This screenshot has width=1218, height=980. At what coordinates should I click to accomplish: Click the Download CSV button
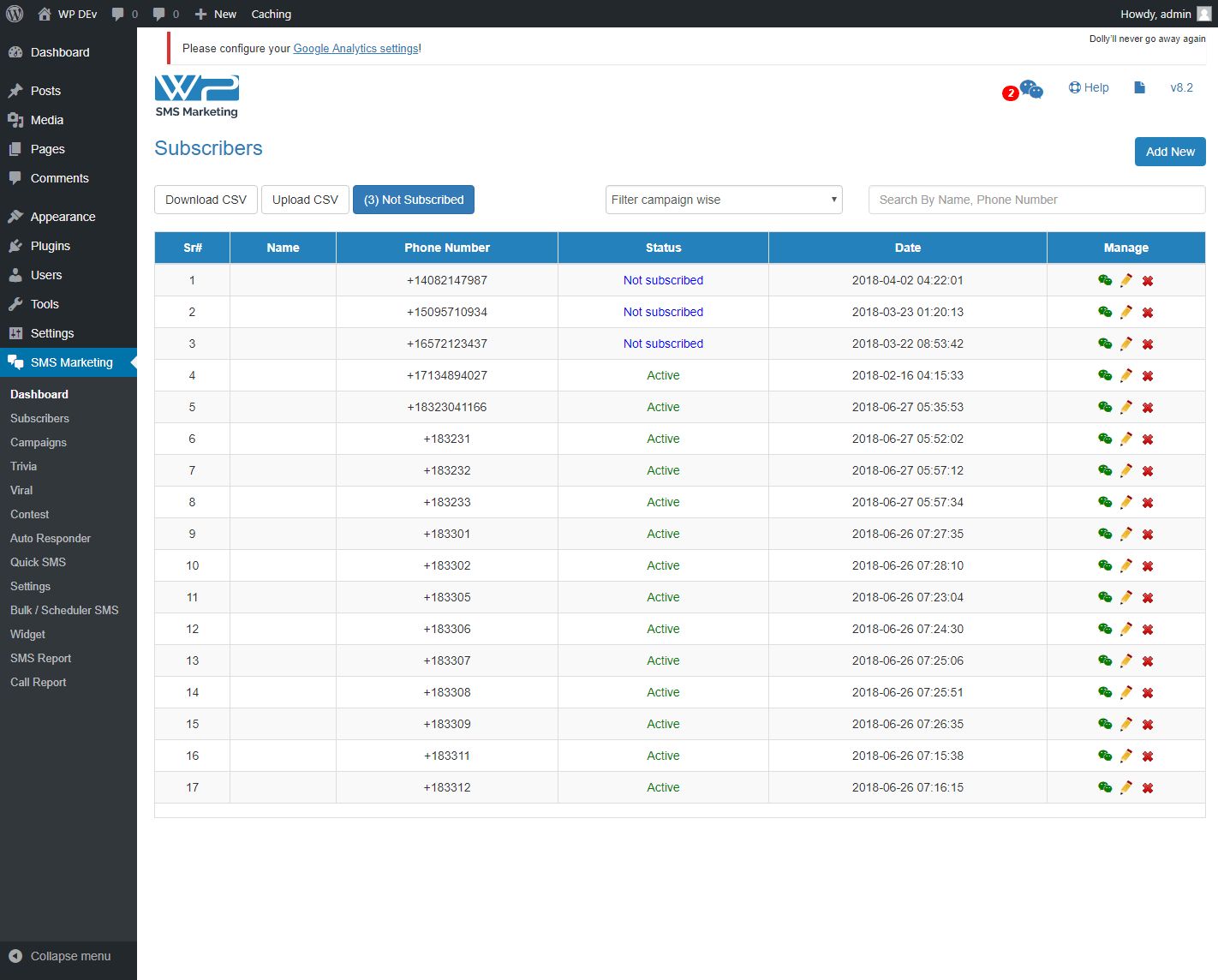coord(206,200)
